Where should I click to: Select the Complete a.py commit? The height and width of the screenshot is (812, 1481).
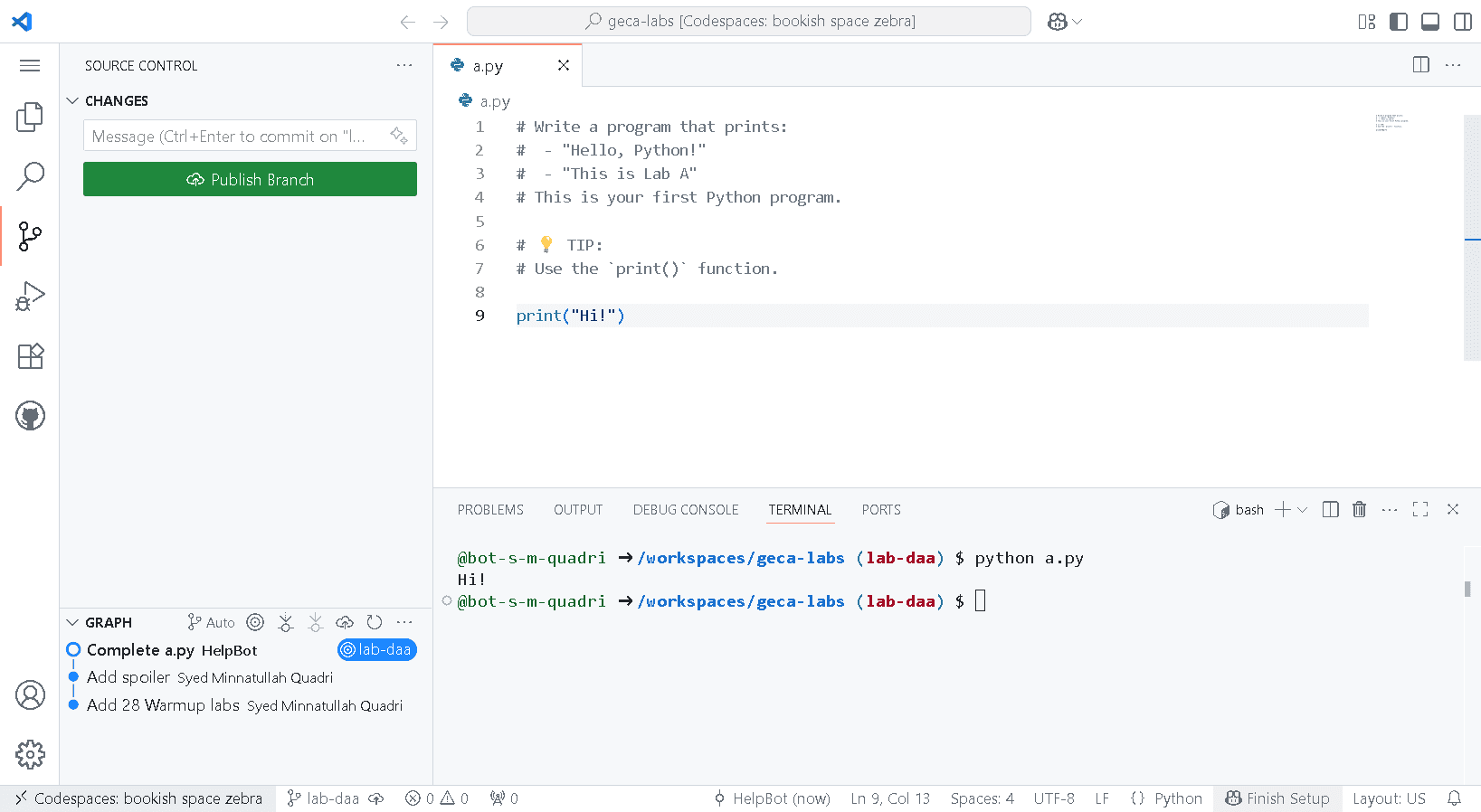tap(245, 650)
